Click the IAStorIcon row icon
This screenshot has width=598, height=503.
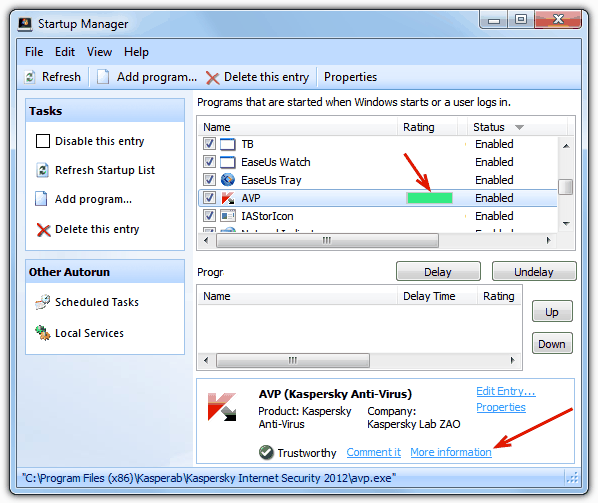click(x=228, y=216)
